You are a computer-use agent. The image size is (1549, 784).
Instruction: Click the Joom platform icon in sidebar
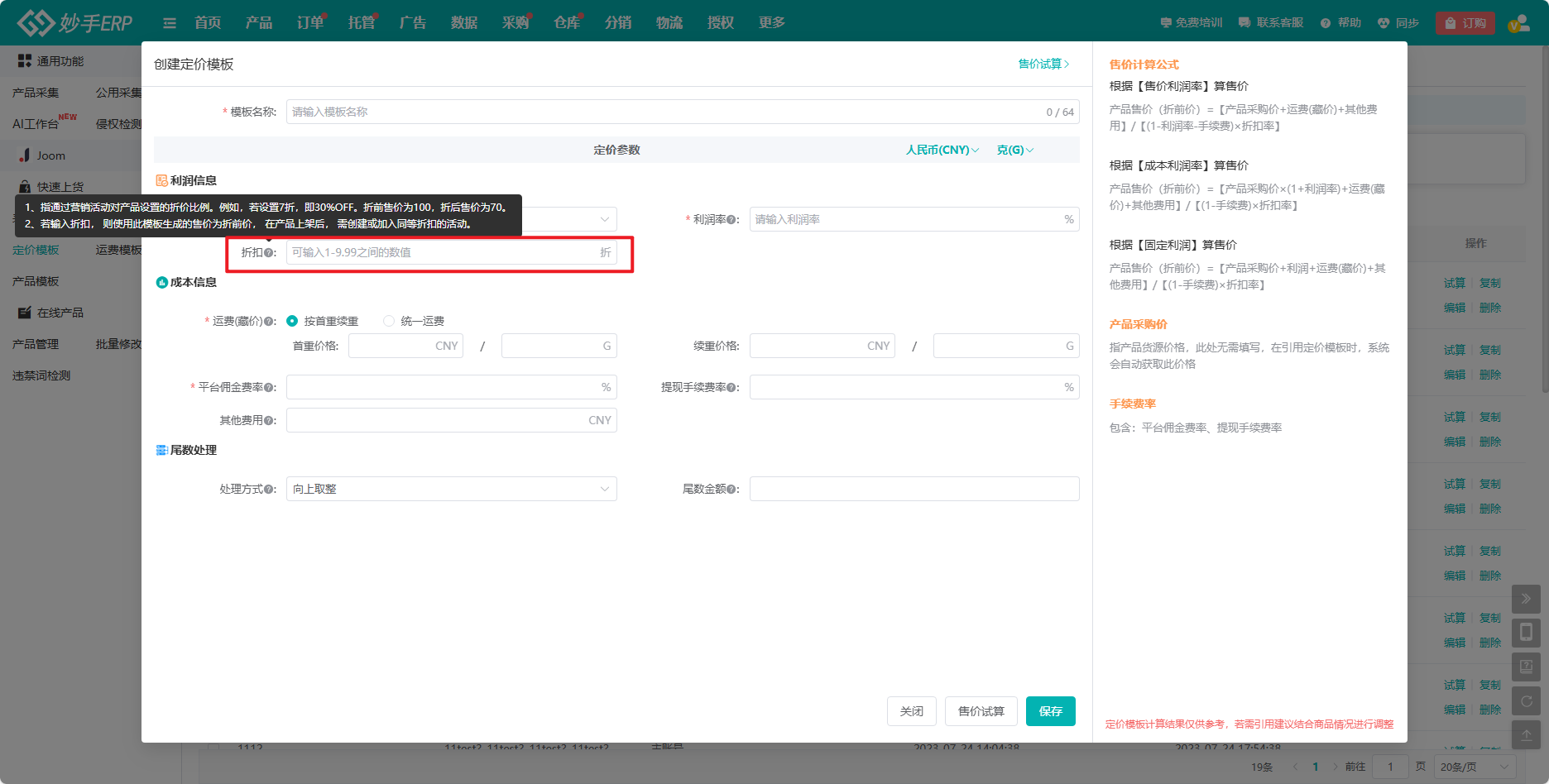coord(25,155)
